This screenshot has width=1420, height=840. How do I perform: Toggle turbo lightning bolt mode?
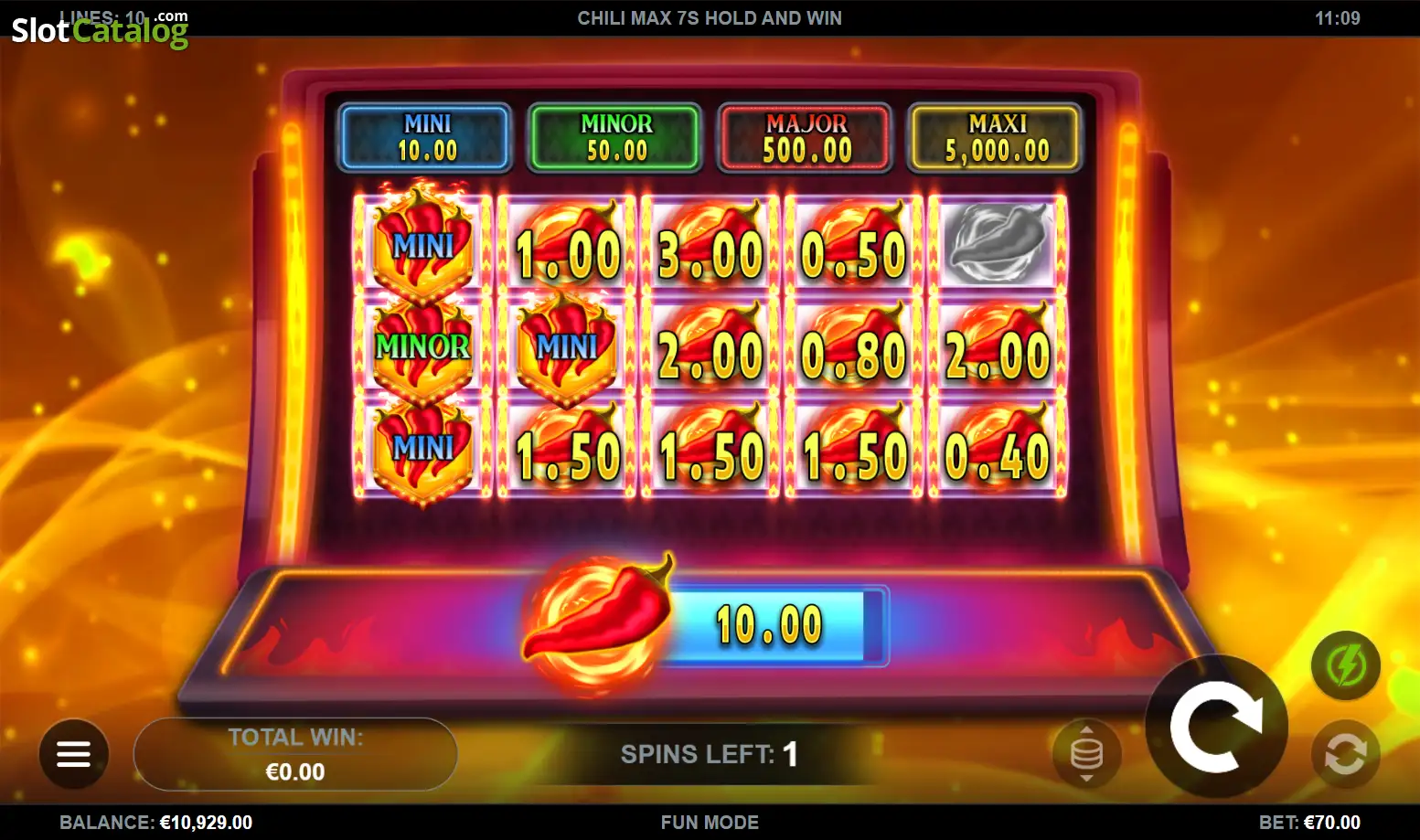1346,665
